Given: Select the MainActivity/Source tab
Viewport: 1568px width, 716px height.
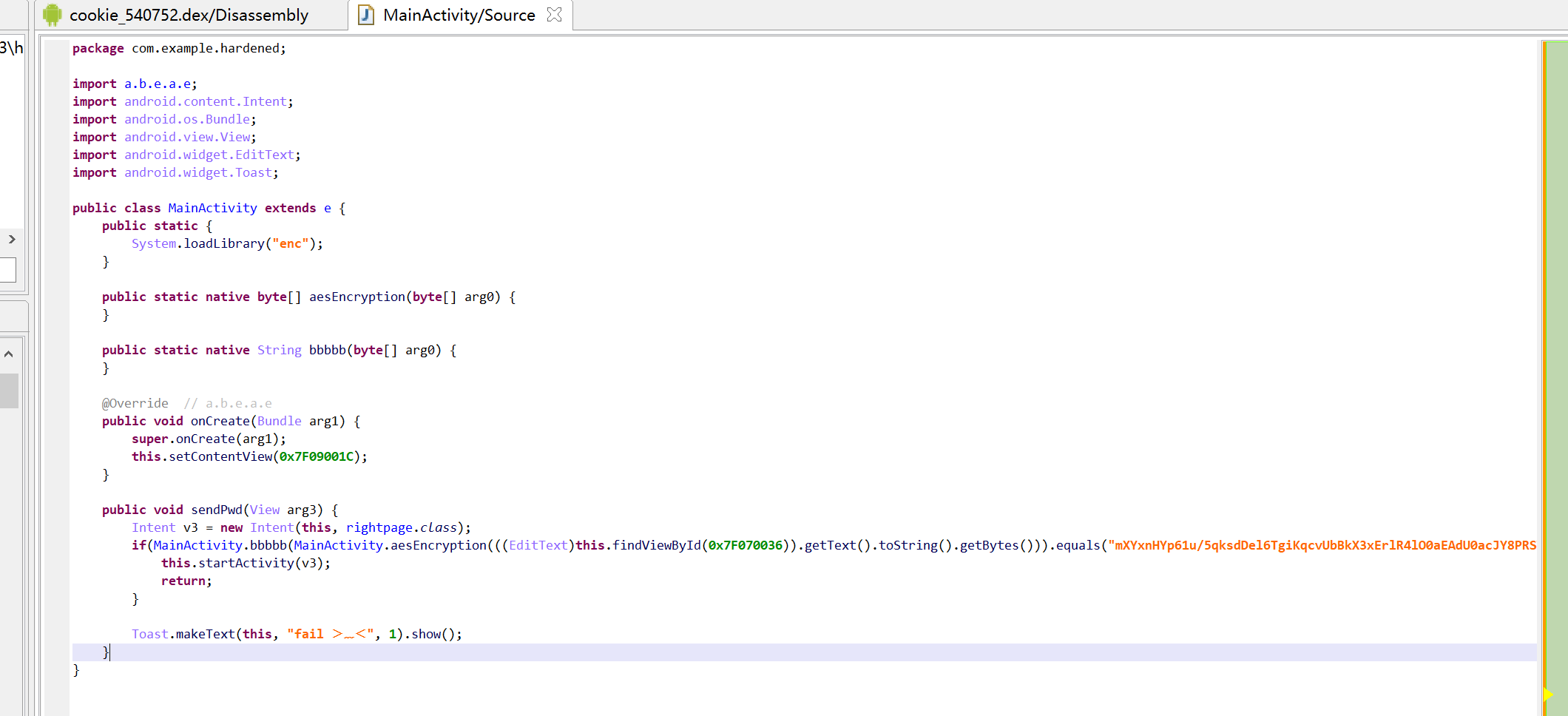Looking at the screenshot, I should point(459,15).
